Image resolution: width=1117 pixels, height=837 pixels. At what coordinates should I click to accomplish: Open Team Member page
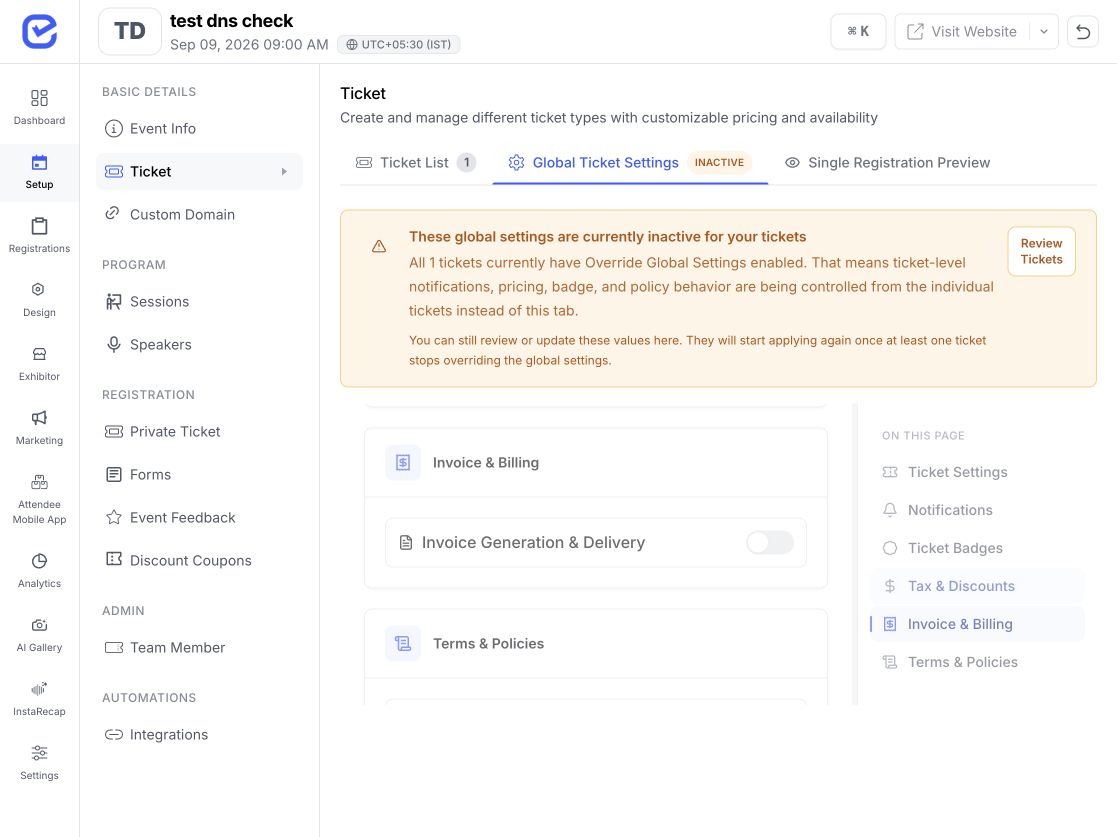pos(199,648)
